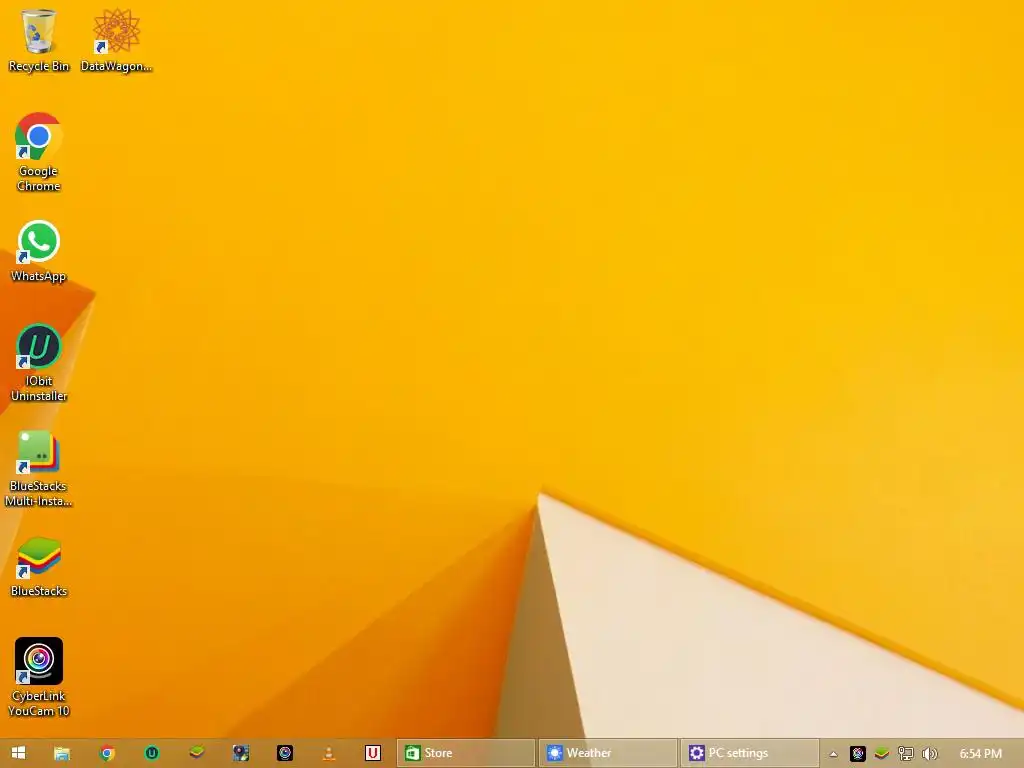
Task: Select Google Chrome desktop shortcut
Action: [x=39, y=152]
